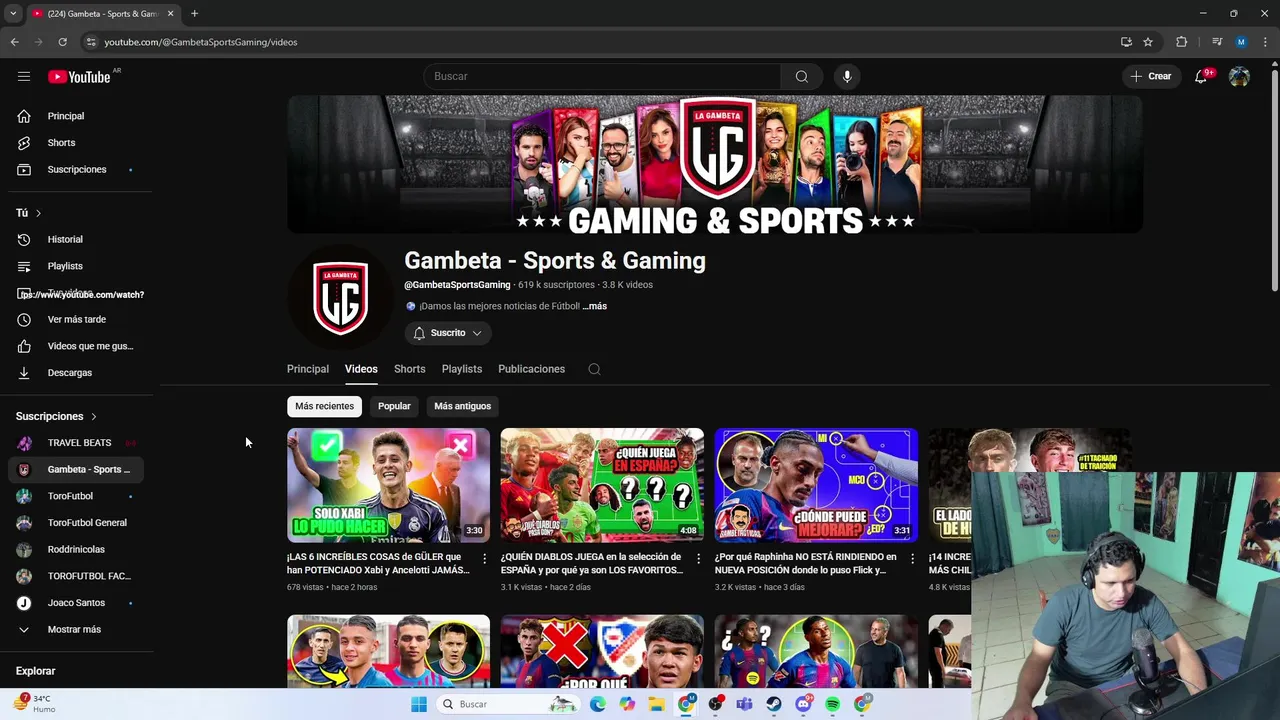Click the Crear button

[x=1151, y=76]
